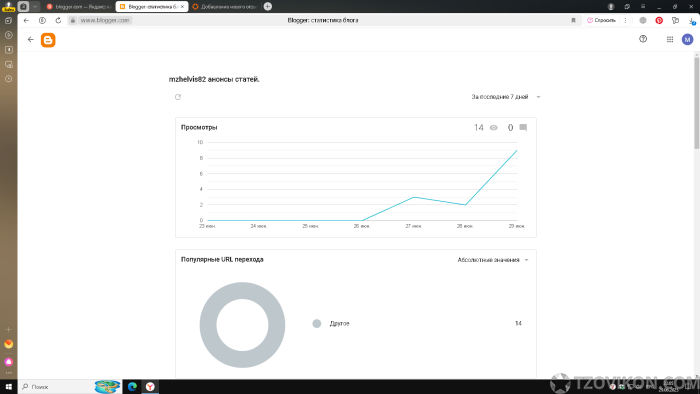The image size is (700, 394).
Task: Click top sidebar tabs panel icon
Action: pyautogui.click(x=8, y=21)
